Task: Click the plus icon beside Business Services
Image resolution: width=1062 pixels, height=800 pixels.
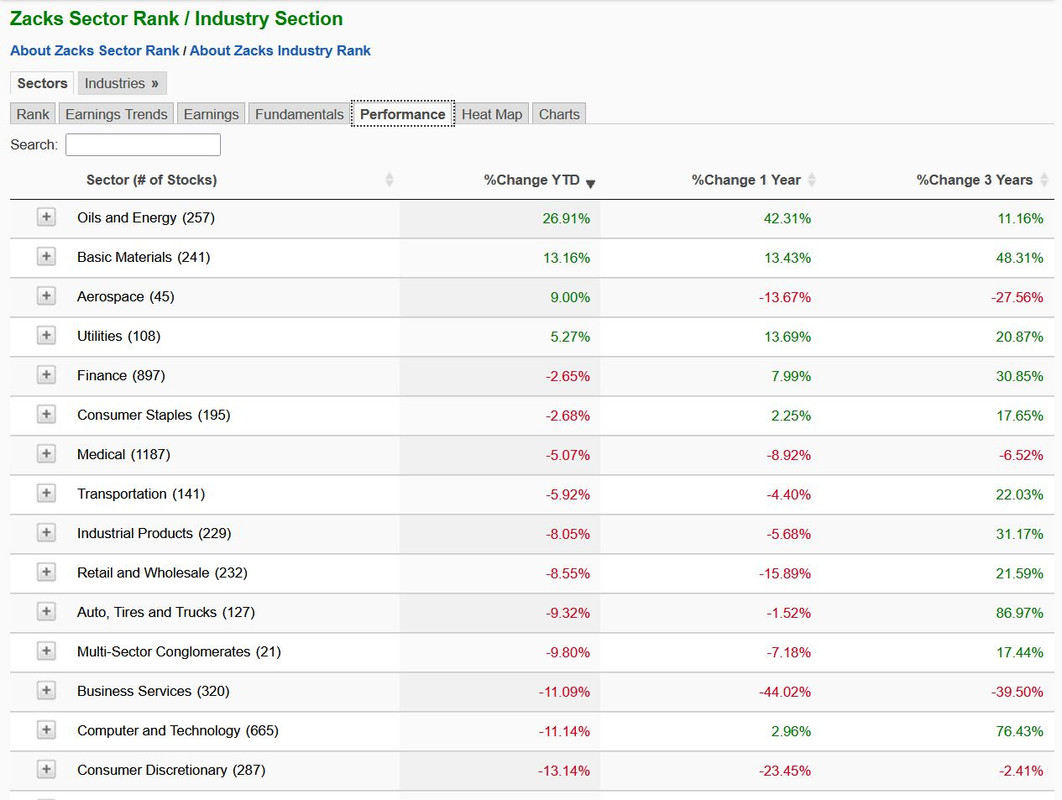Action: pos(46,691)
